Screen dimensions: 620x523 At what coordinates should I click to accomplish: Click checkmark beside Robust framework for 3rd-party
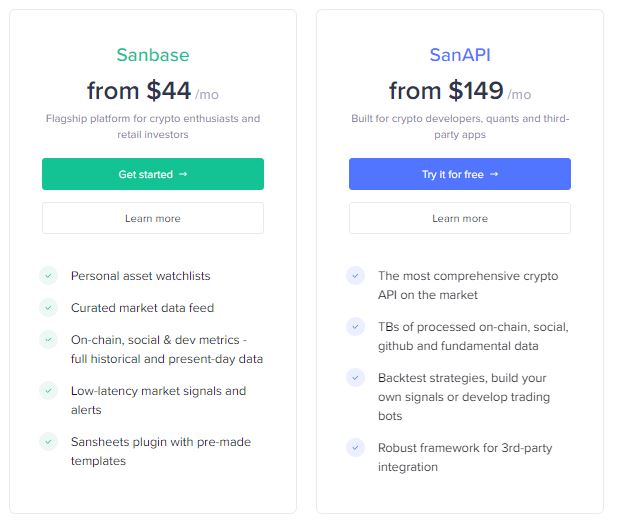tap(355, 447)
